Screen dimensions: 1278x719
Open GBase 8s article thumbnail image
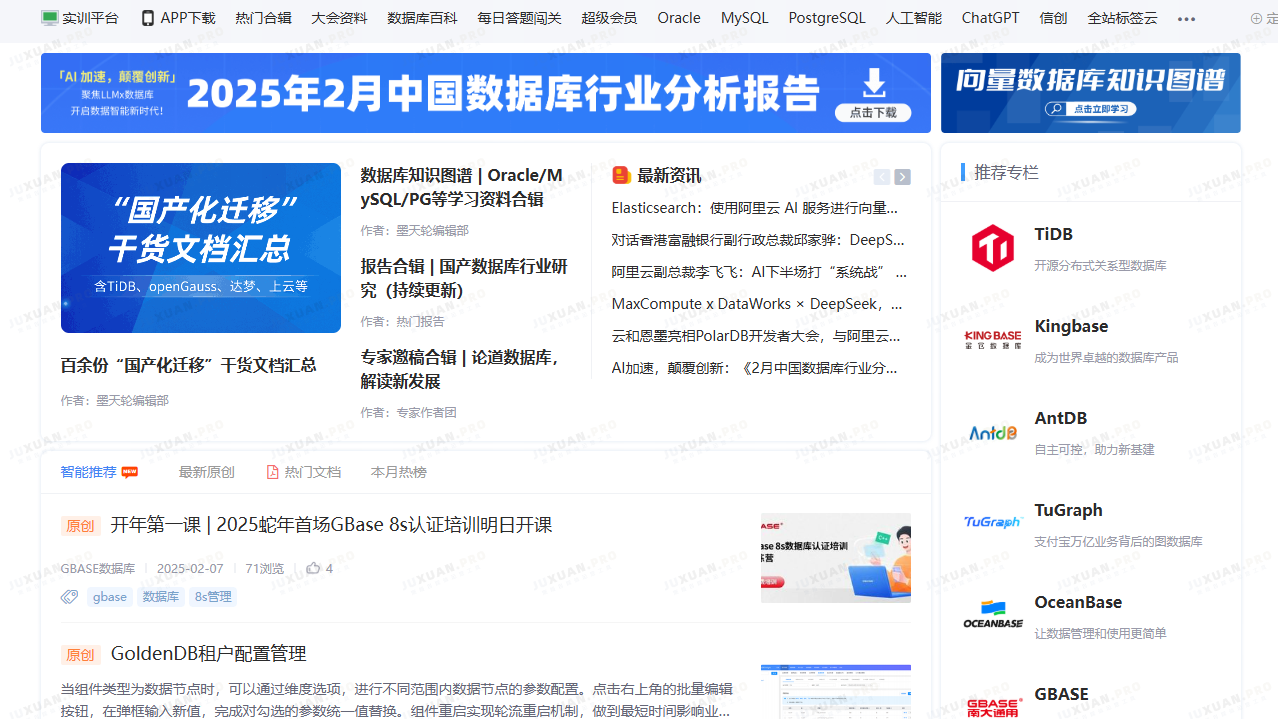coord(836,558)
